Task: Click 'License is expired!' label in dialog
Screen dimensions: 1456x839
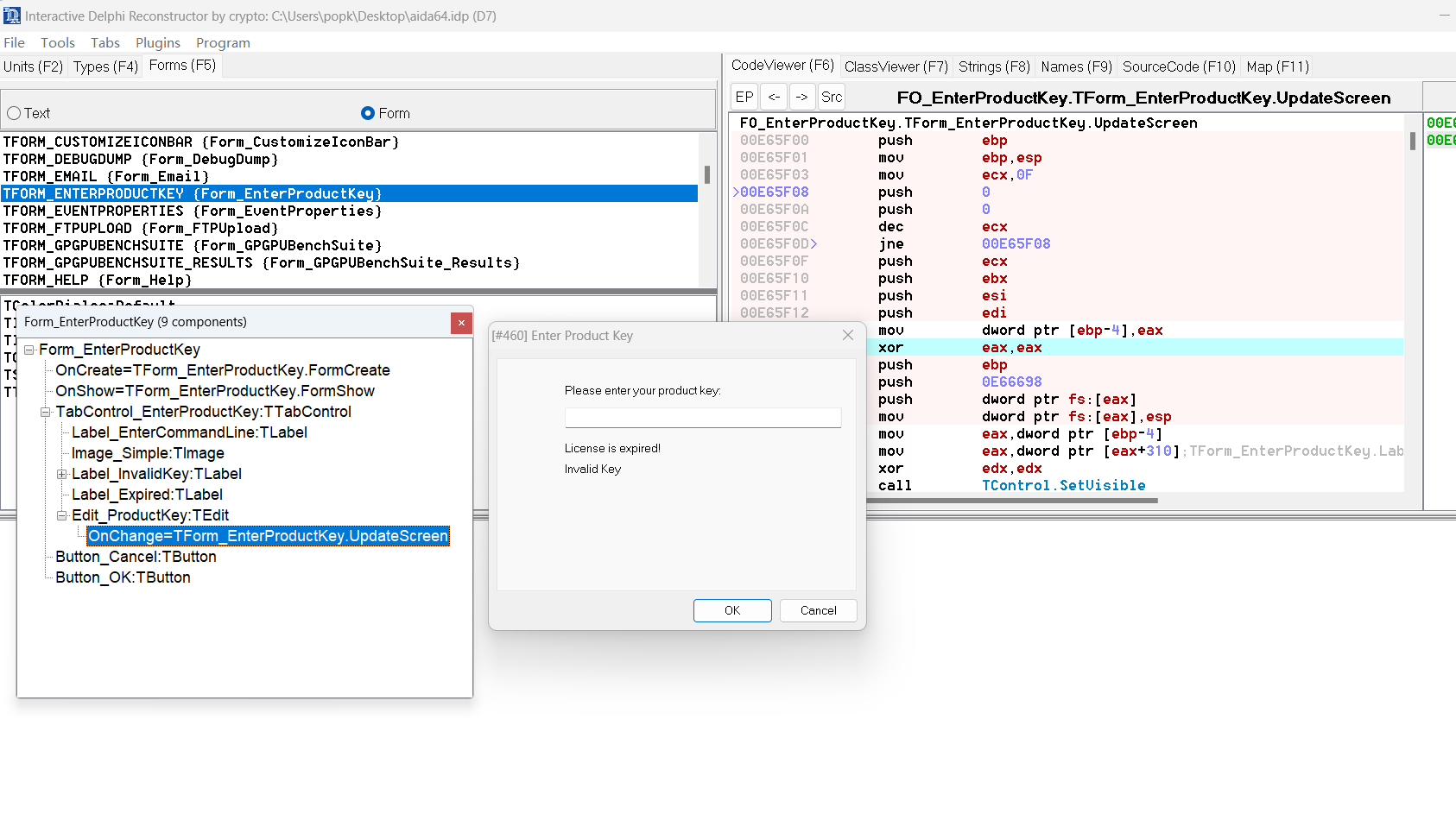Action: click(x=612, y=448)
